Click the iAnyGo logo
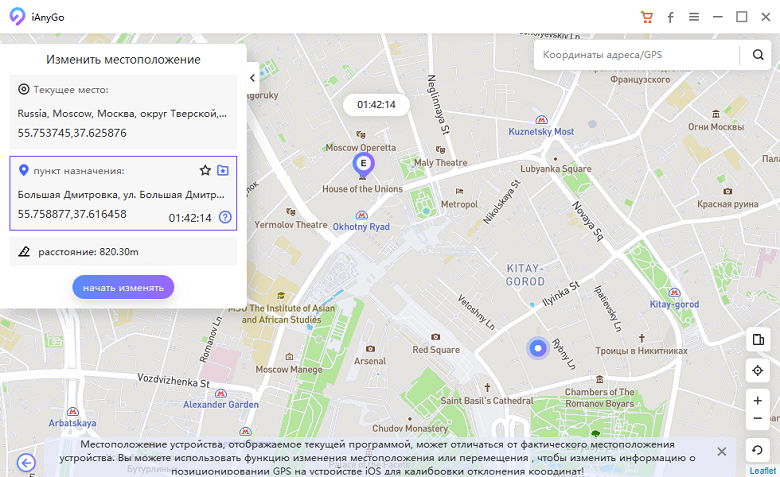Image resolution: width=780 pixels, height=477 pixels. (x=17, y=16)
